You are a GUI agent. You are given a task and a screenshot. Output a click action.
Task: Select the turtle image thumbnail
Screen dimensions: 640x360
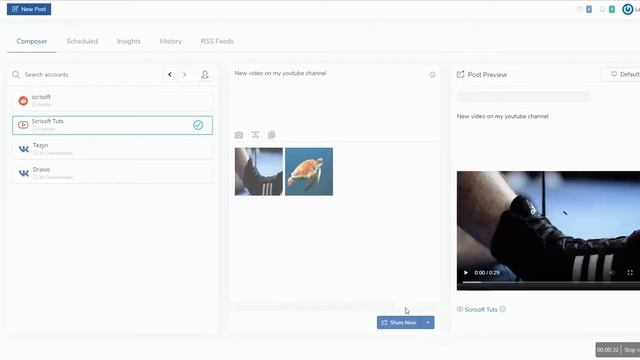pos(309,171)
